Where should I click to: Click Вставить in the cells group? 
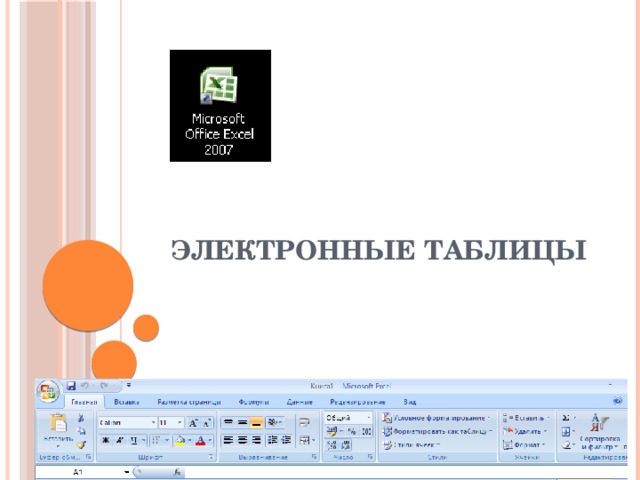pyautogui.click(x=526, y=418)
